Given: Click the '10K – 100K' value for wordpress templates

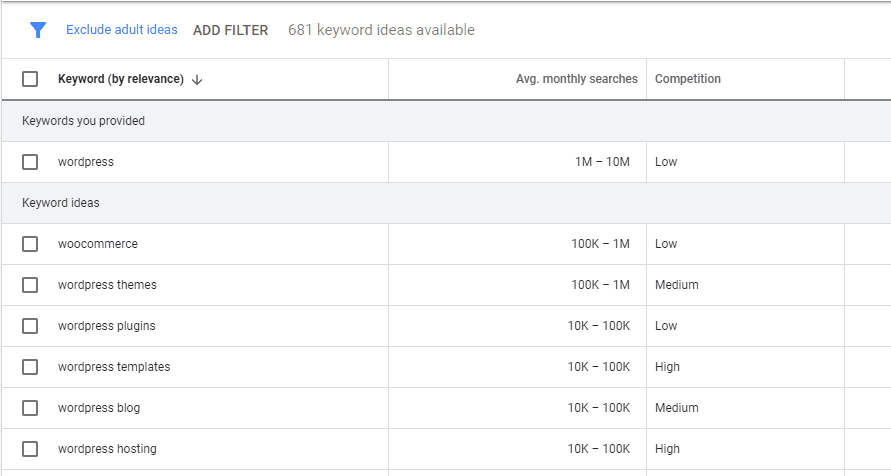Looking at the screenshot, I should point(599,367).
